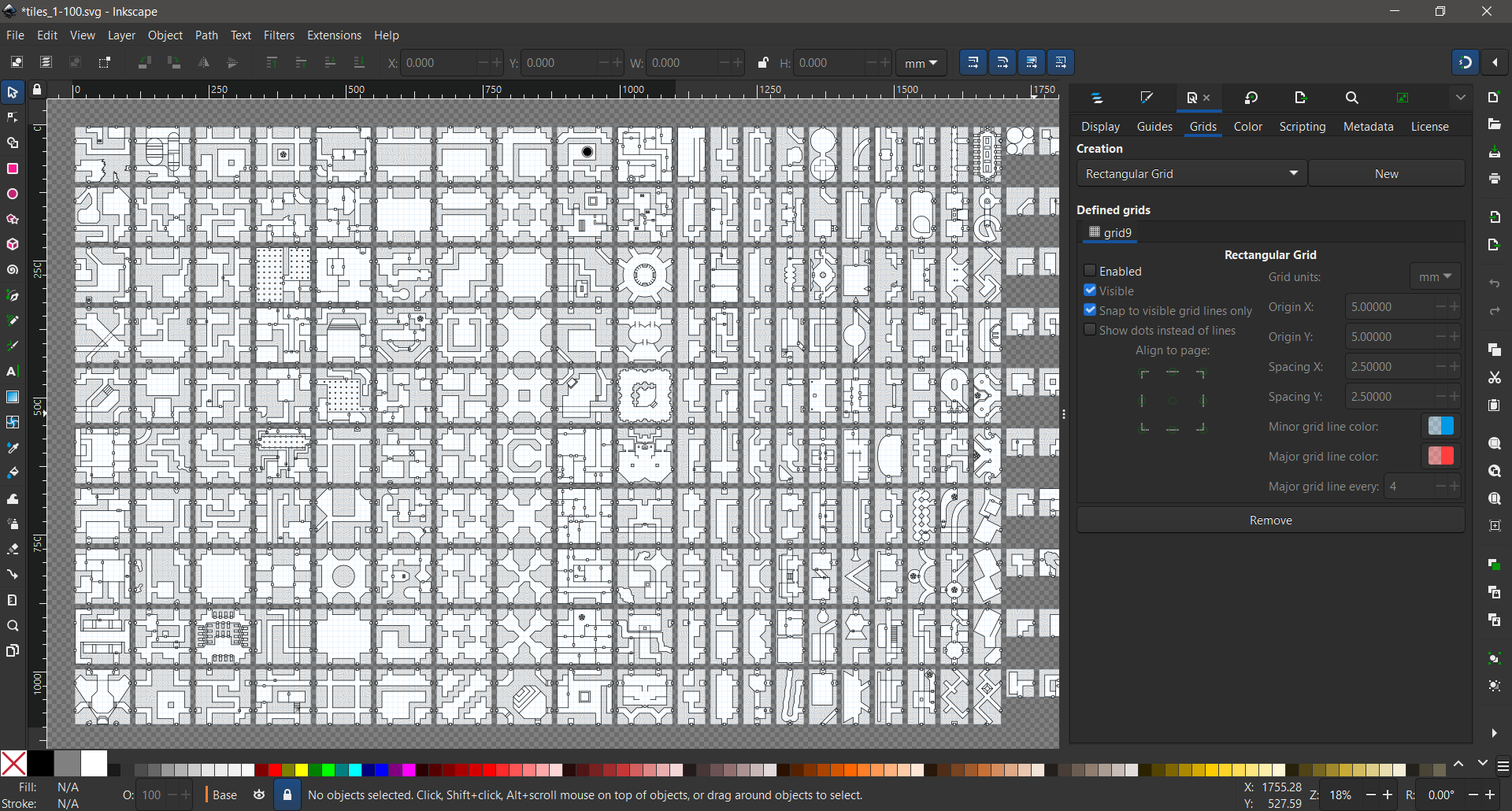Click the Node editing tool
The image size is (1512, 811).
coord(13,118)
